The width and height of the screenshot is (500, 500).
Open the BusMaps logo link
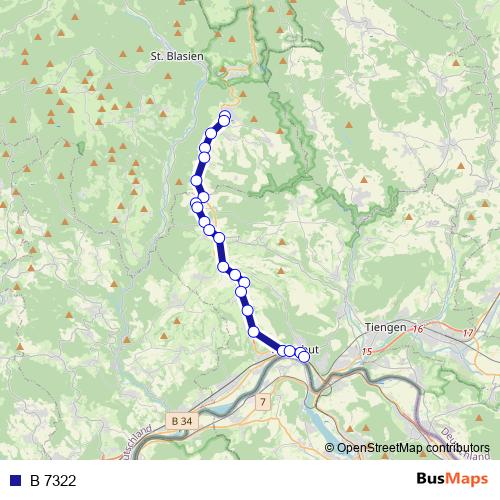tap(452, 479)
